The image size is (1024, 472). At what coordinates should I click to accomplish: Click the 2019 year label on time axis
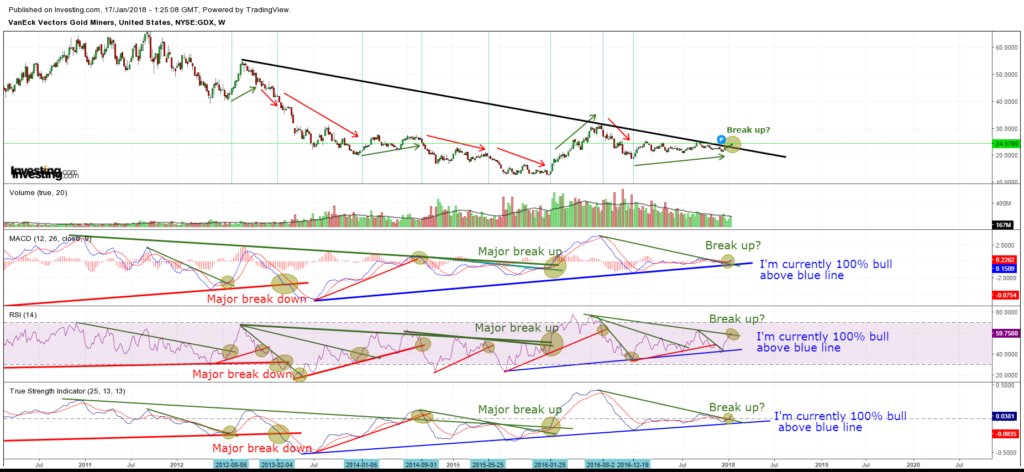822,464
